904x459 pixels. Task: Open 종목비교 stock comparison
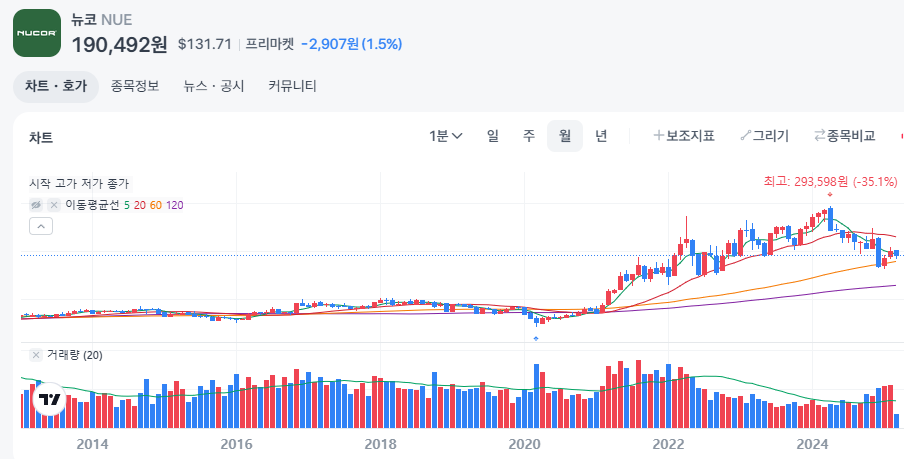pyautogui.click(x=845, y=136)
